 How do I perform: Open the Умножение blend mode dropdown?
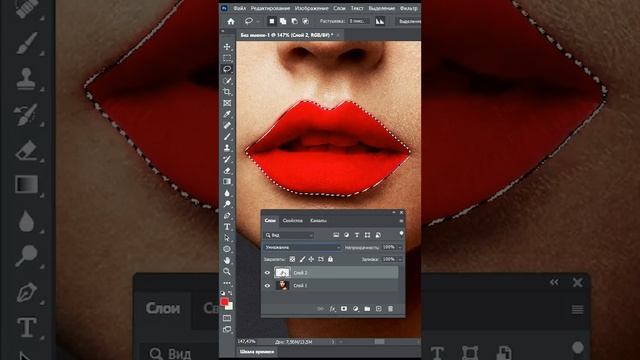(x=302, y=247)
